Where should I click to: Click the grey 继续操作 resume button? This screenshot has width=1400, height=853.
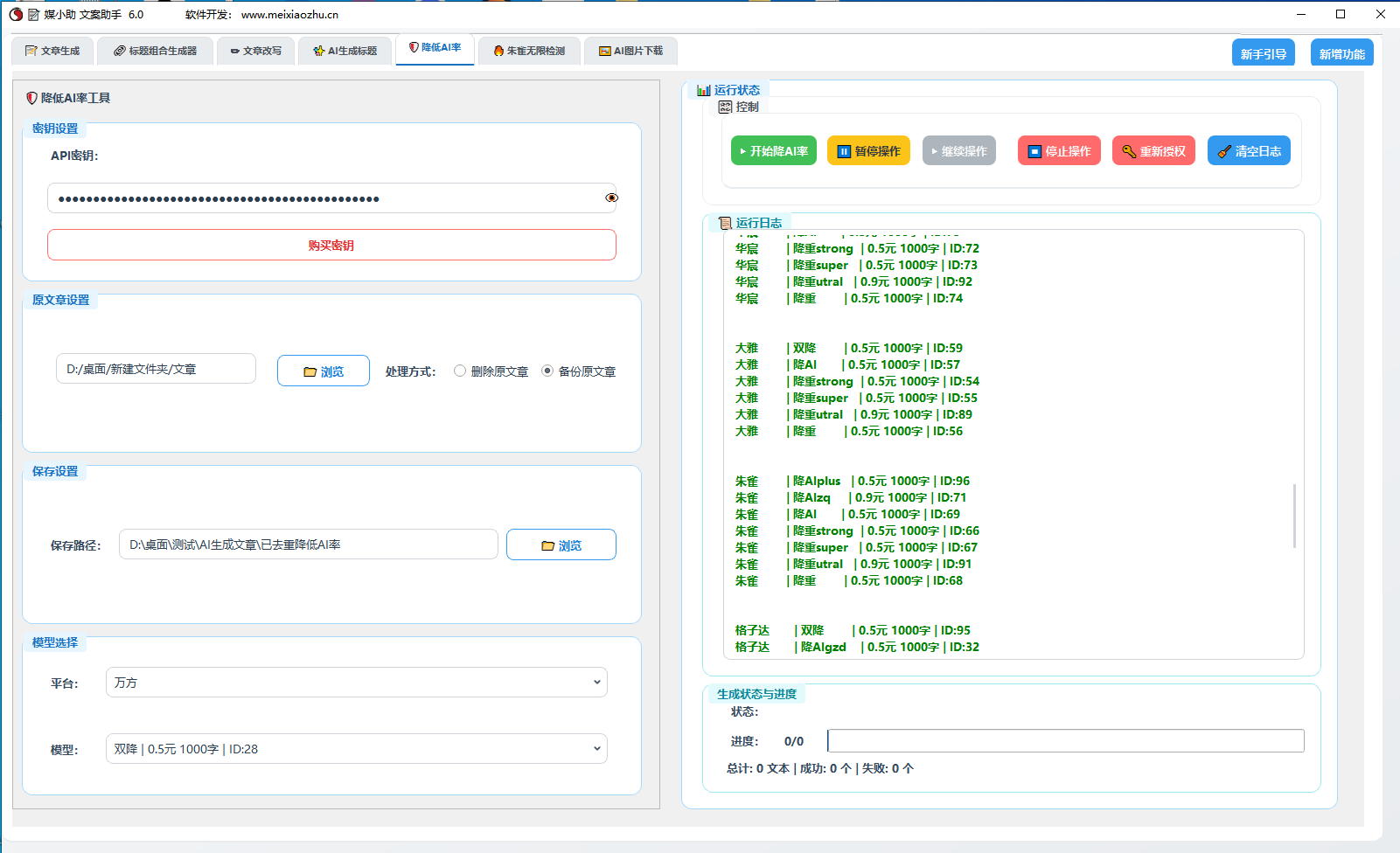pyautogui.click(x=958, y=151)
